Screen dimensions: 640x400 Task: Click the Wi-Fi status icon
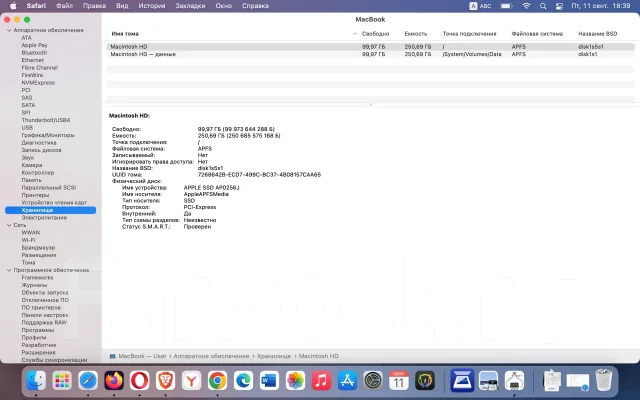click(527, 6)
